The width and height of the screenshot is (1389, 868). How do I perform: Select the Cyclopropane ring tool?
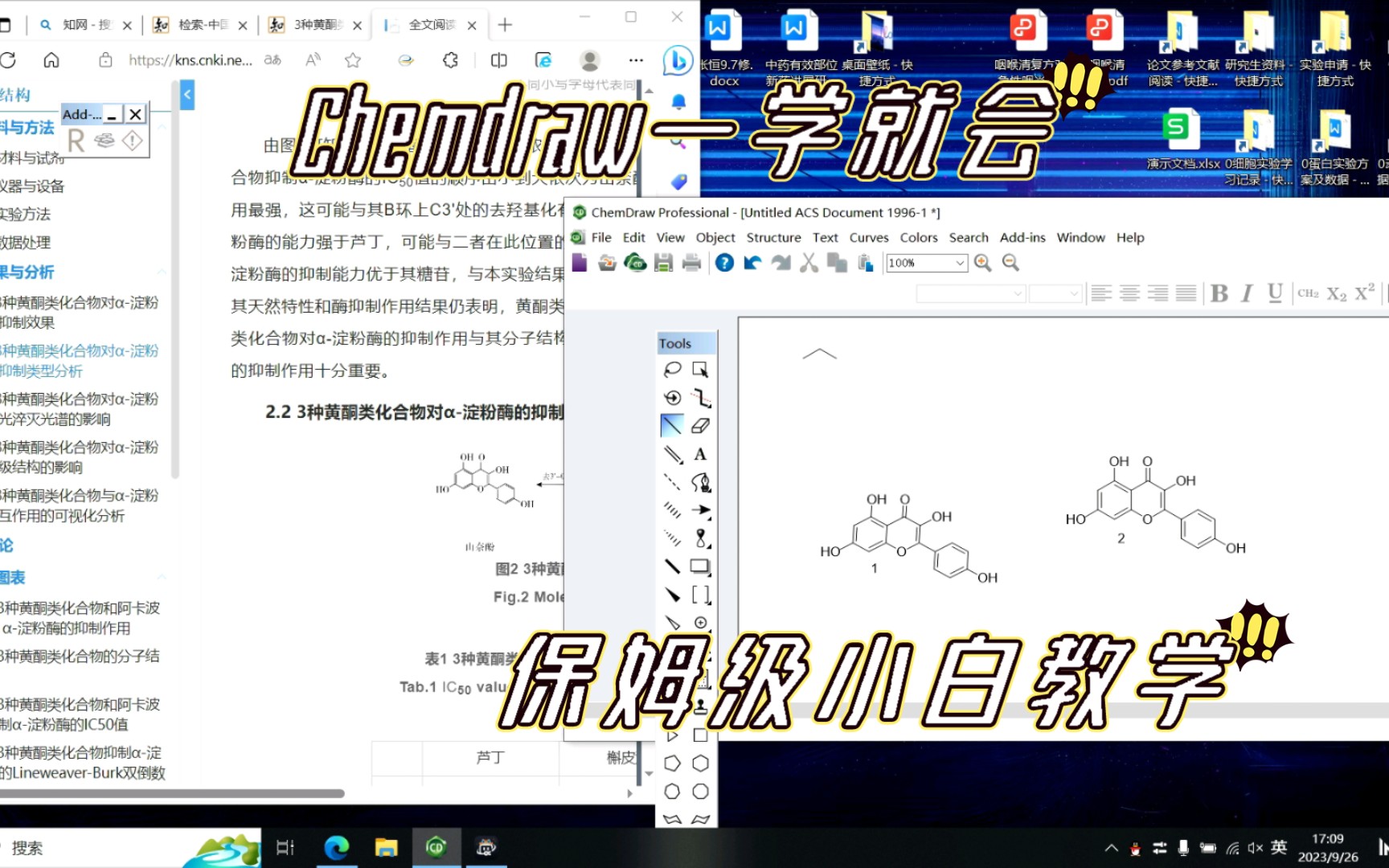672,735
